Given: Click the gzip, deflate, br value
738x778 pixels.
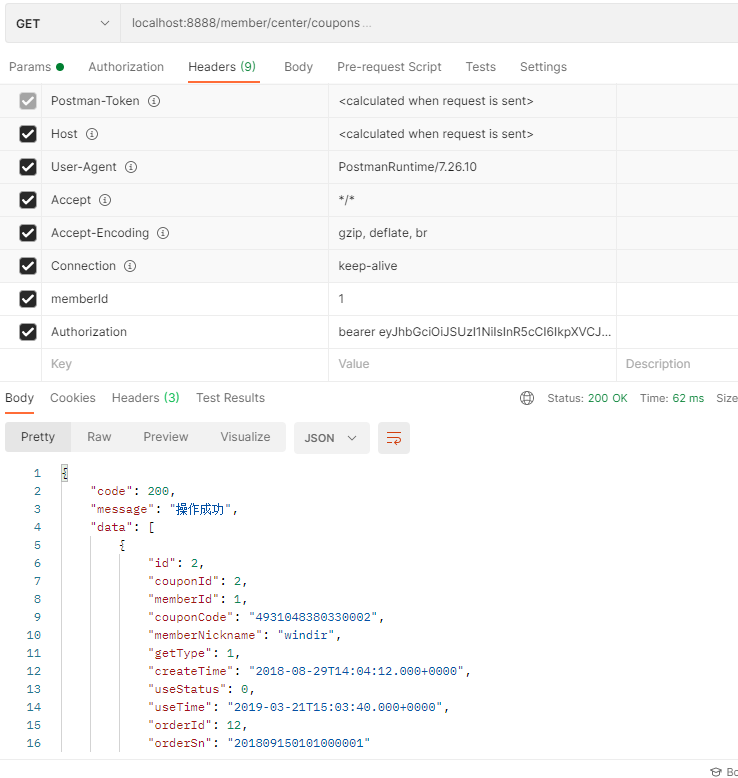Looking at the screenshot, I should (383, 233).
